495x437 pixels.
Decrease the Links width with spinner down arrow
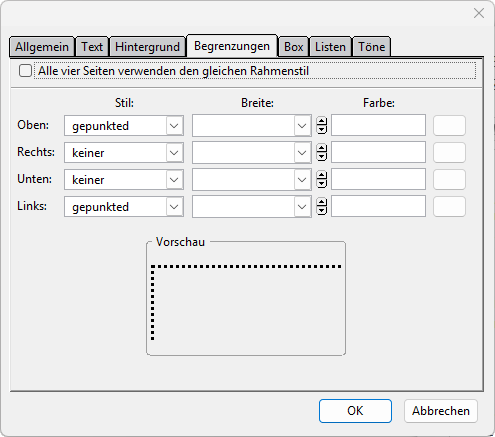[321, 211]
